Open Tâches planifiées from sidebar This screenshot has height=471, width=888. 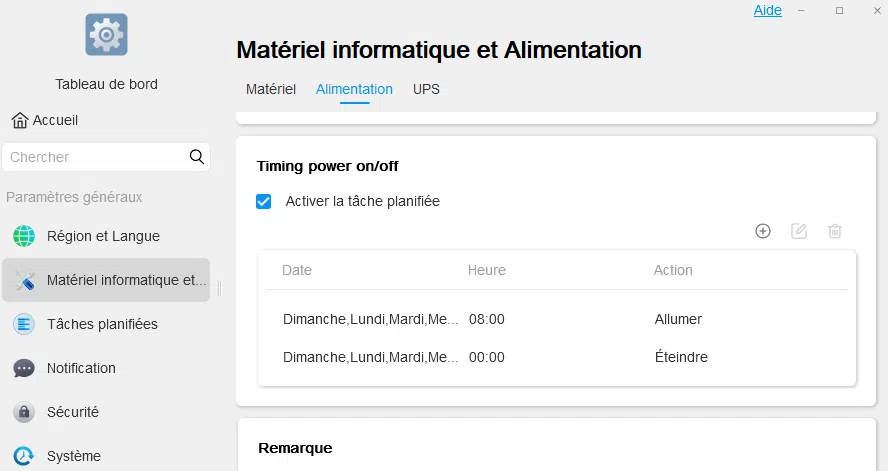pos(102,324)
